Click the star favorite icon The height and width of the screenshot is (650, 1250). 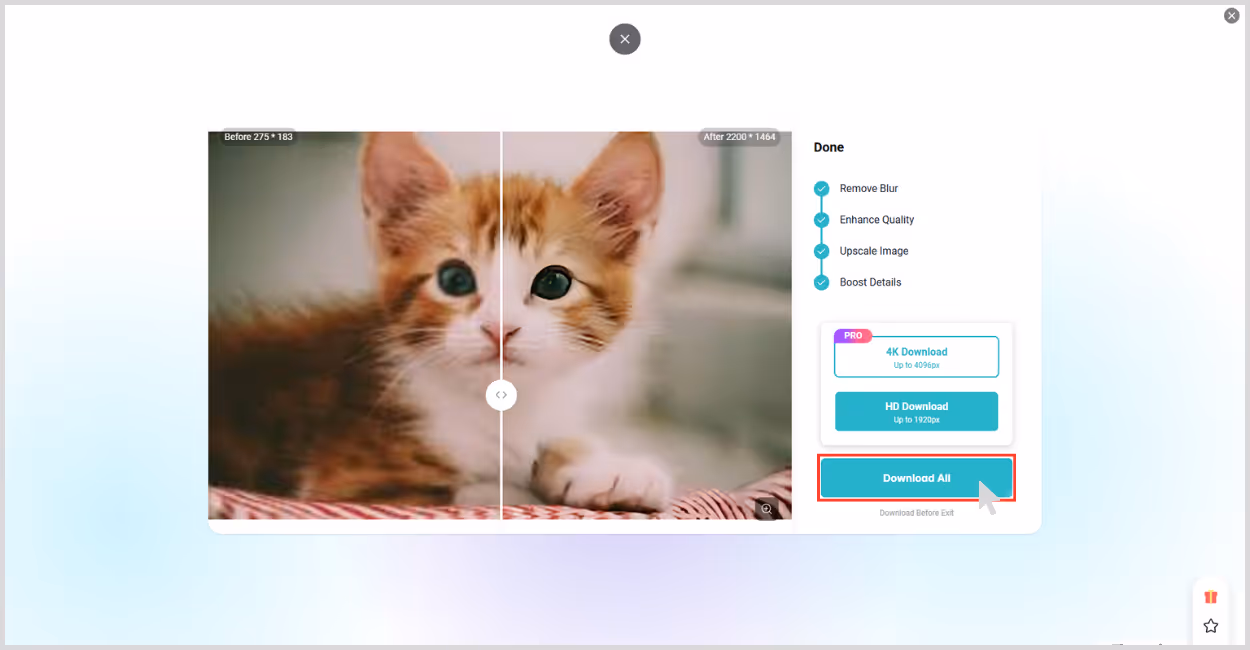coord(1211,626)
